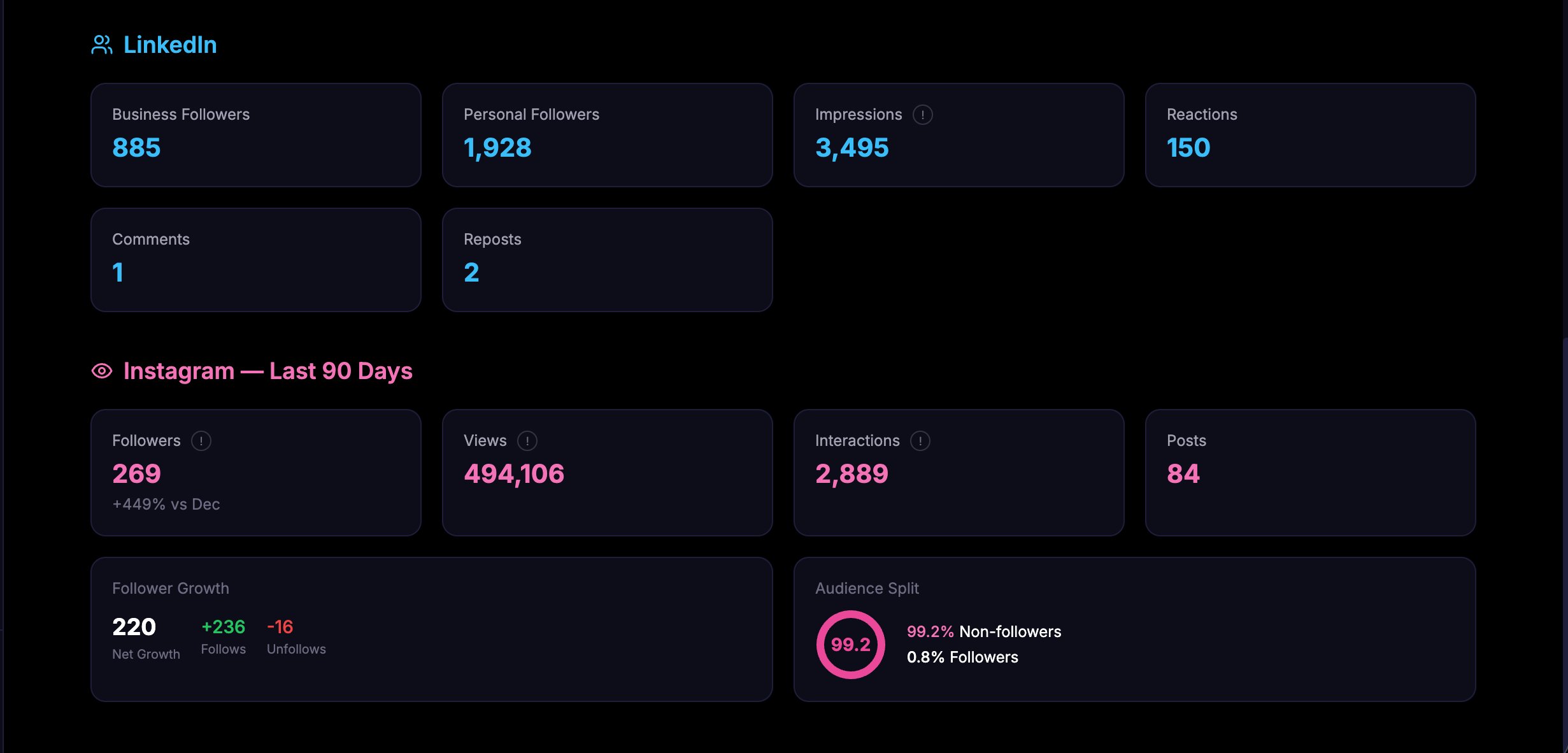The image size is (1568, 753).
Task: Expand the Audience Split panel
Action: click(x=1135, y=629)
